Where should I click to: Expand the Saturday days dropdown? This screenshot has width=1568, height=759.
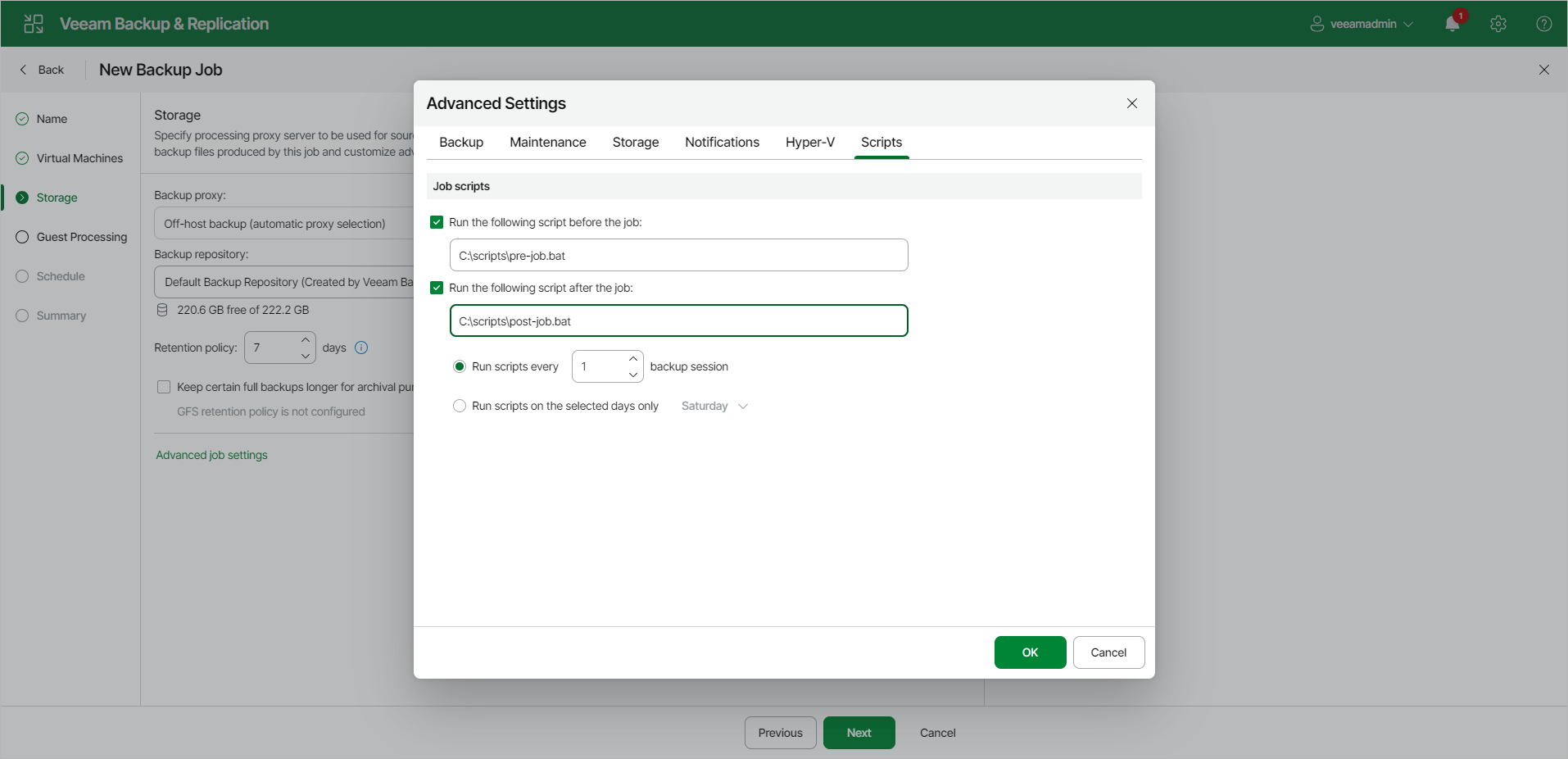click(714, 406)
